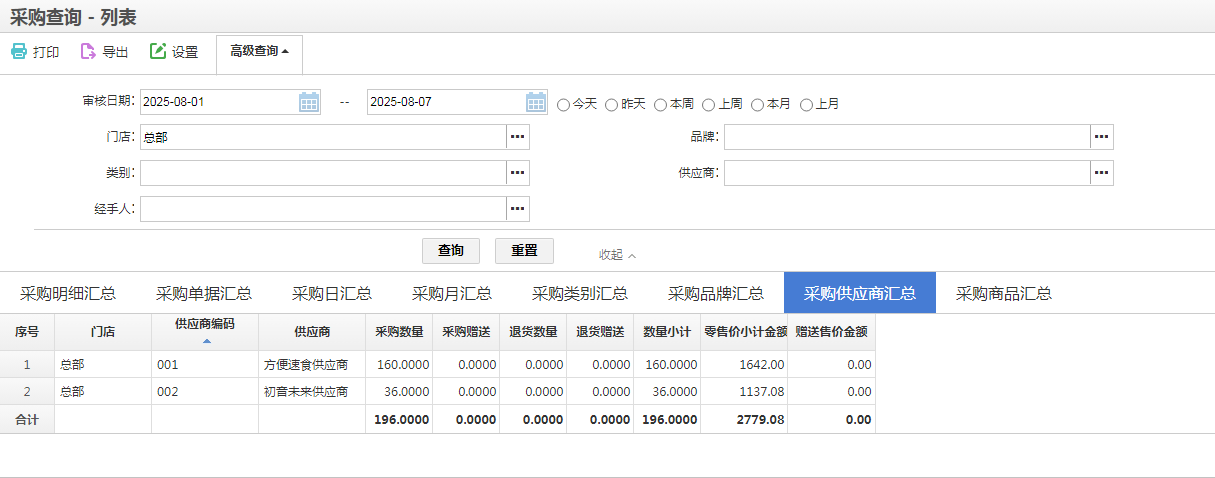Viewport: 1215px width, 478px height.
Task: Open the 品牌 selector ellipsis button
Action: (x=1102, y=137)
